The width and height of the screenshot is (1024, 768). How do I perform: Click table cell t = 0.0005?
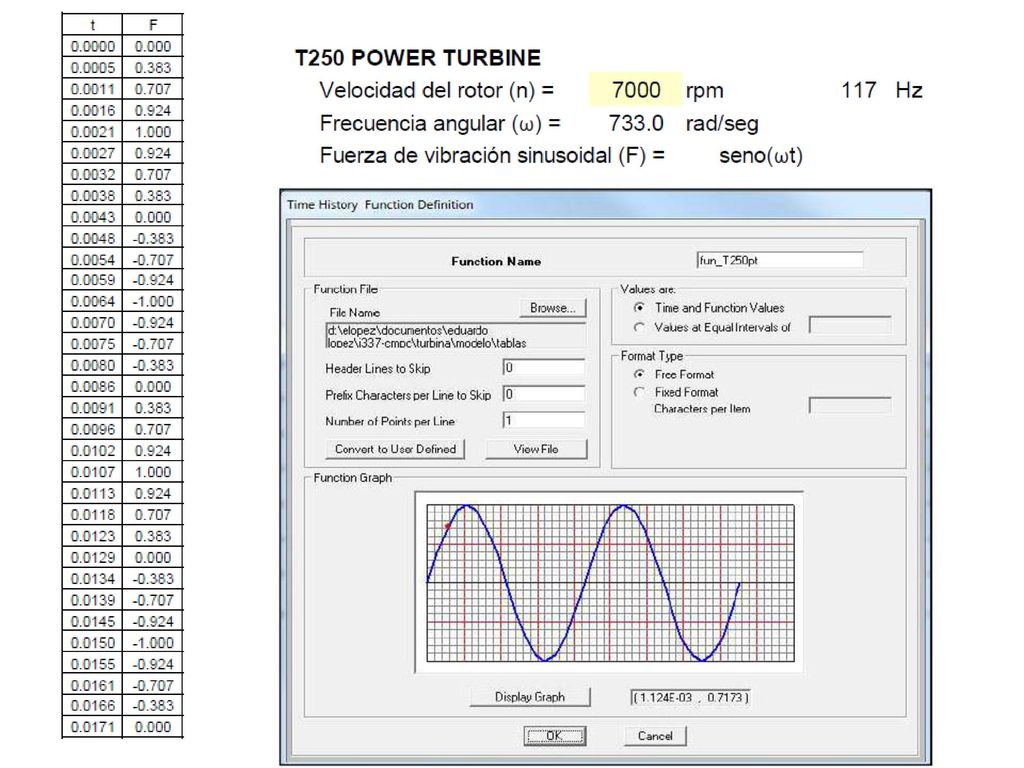tap(92, 68)
